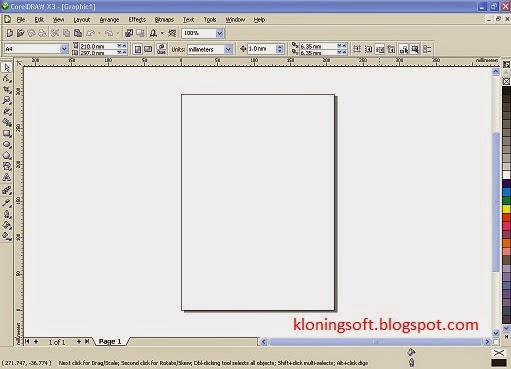
Task: Open the A4 paper type dropdown
Action: click(x=64, y=49)
